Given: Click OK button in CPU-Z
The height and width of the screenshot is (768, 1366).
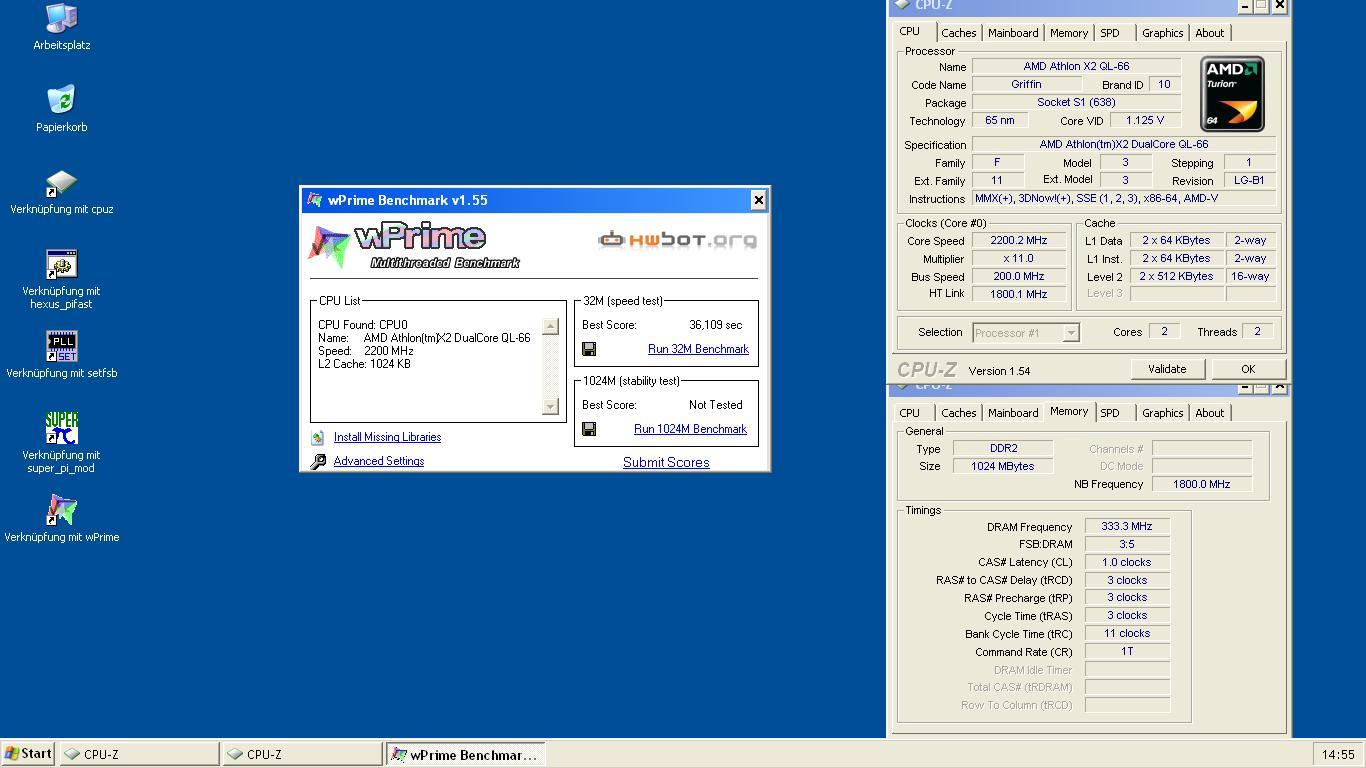Looking at the screenshot, I should 1248,369.
